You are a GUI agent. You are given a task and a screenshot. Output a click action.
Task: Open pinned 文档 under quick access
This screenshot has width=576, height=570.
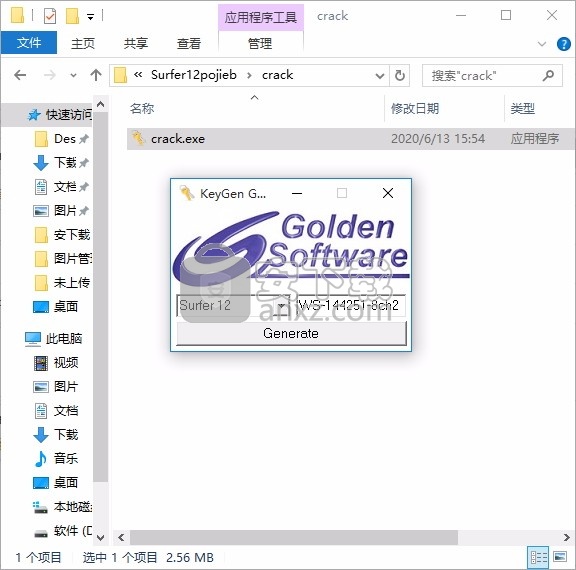(65, 187)
